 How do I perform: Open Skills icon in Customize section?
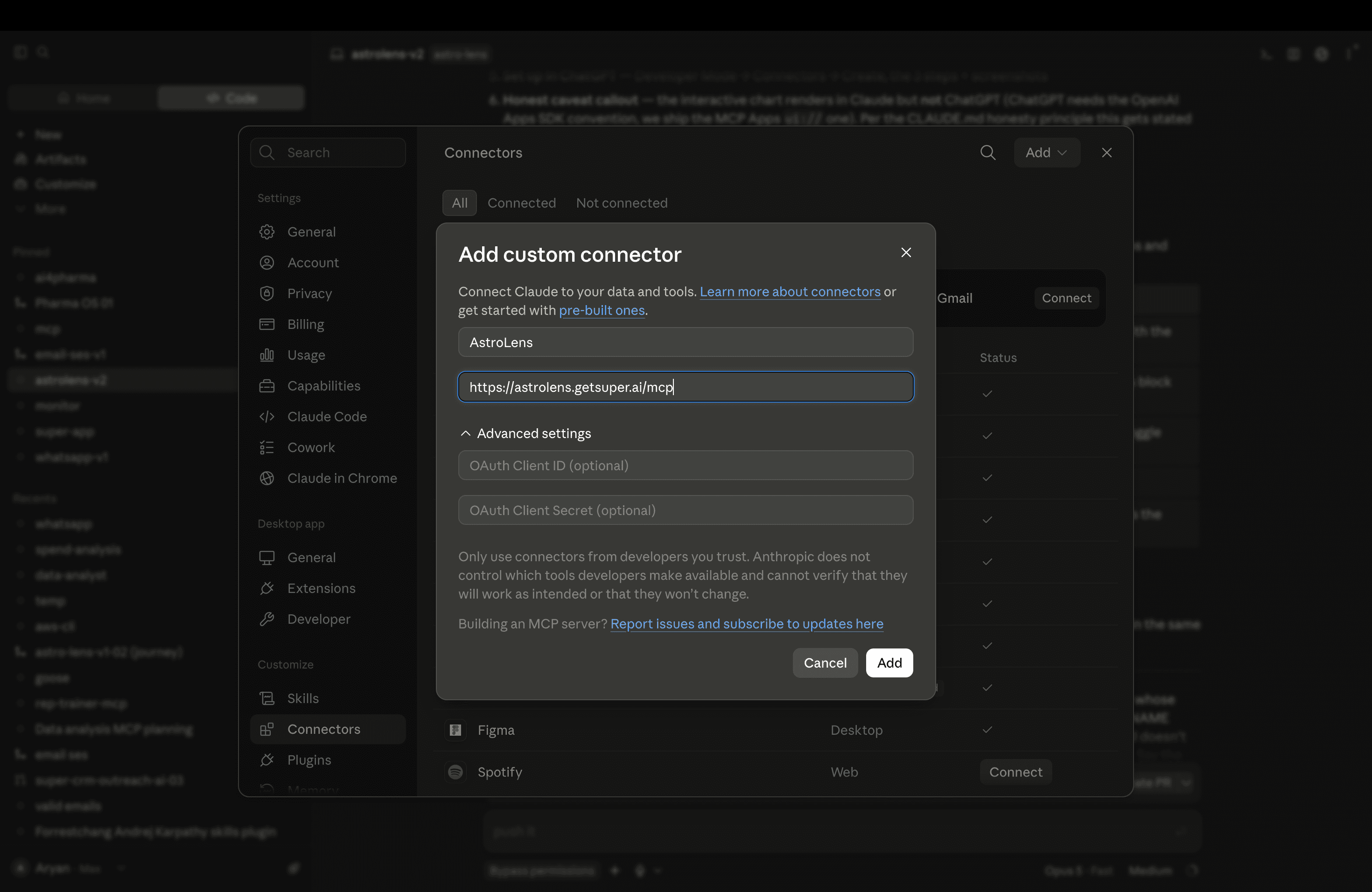266,698
